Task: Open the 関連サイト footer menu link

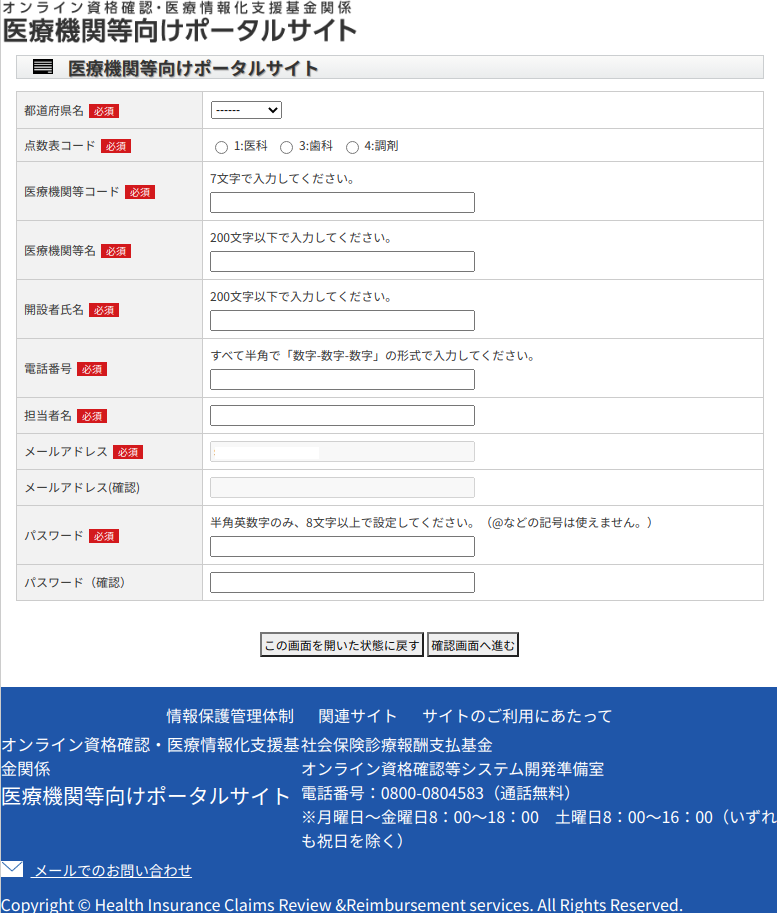Action: point(358,716)
